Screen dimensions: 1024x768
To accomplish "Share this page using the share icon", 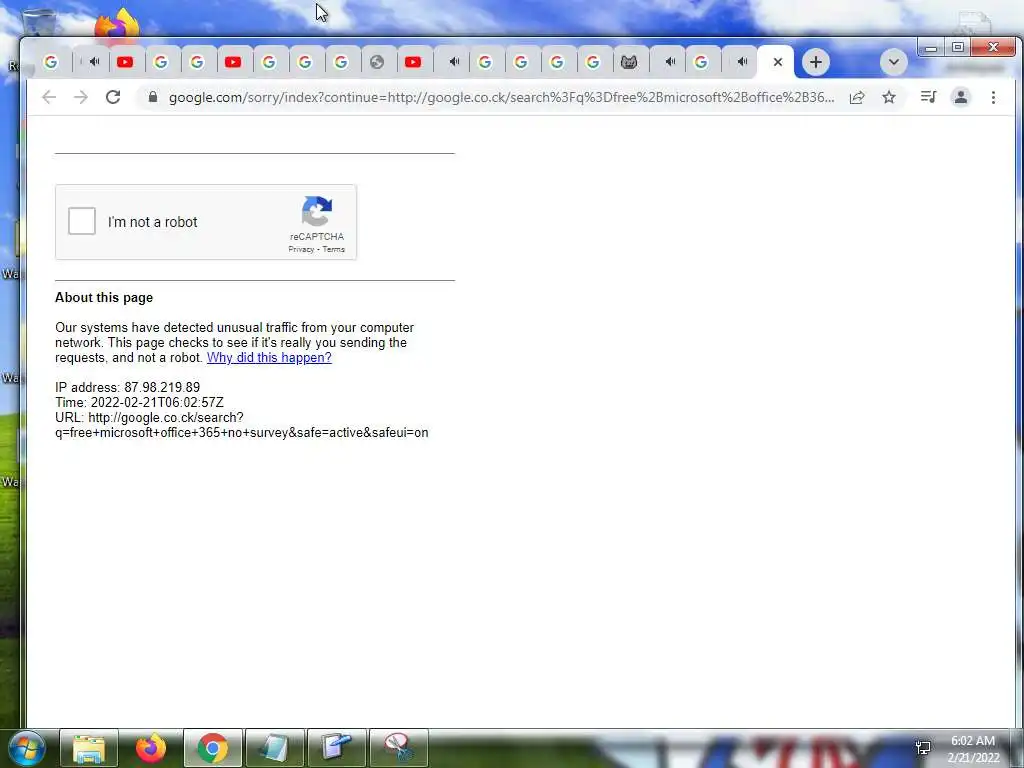I will coord(857,97).
